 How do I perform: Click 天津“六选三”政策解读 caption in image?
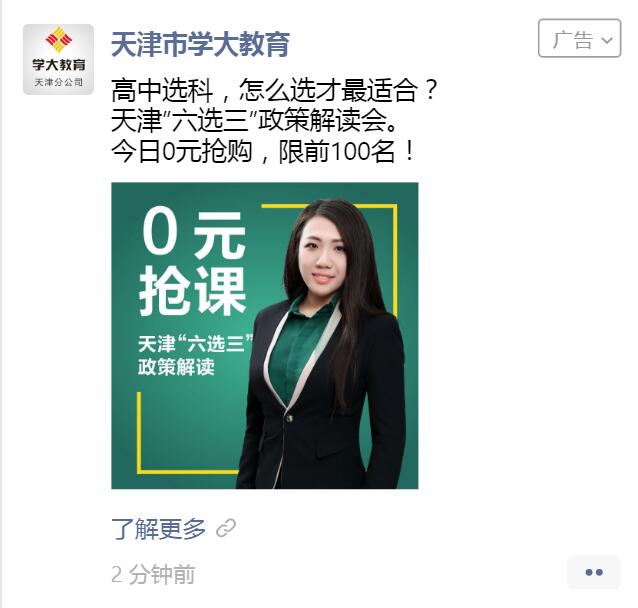click(x=195, y=355)
